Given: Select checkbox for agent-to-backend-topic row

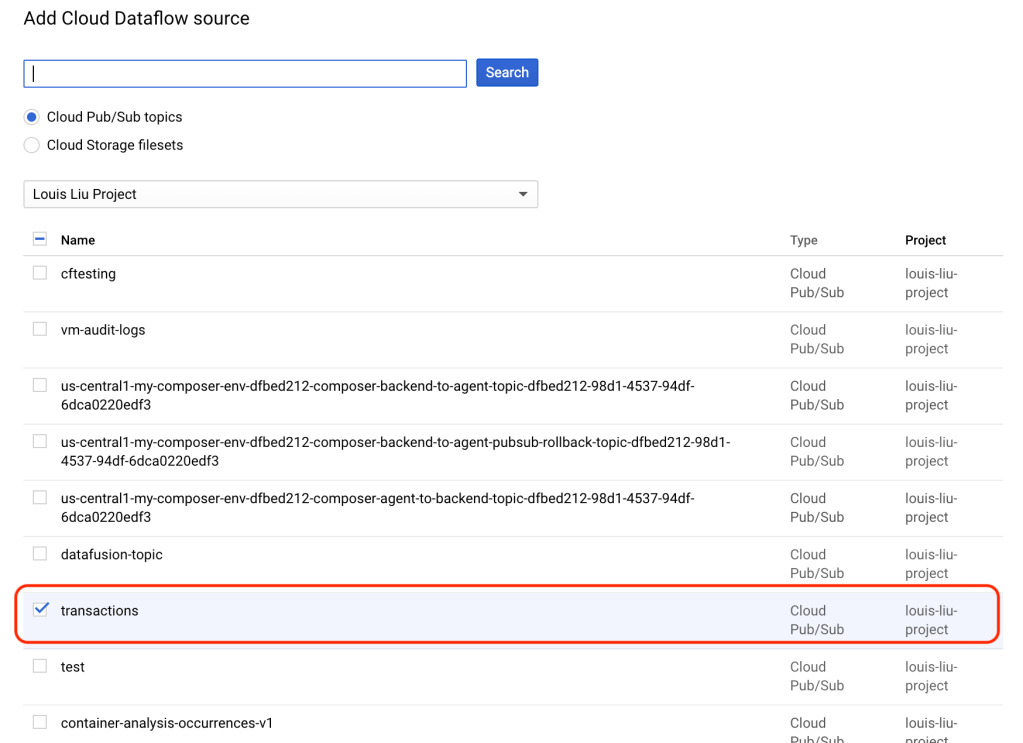Looking at the screenshot, I should pos(40,497).
